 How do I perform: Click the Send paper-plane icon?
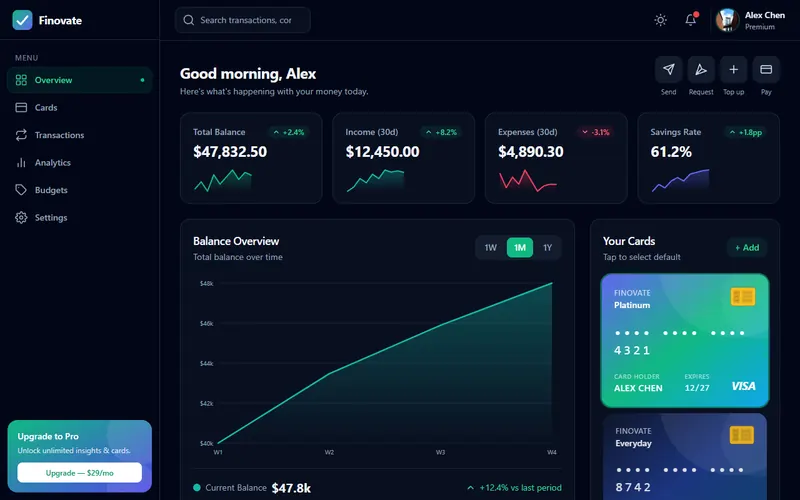tap(668, 69)
